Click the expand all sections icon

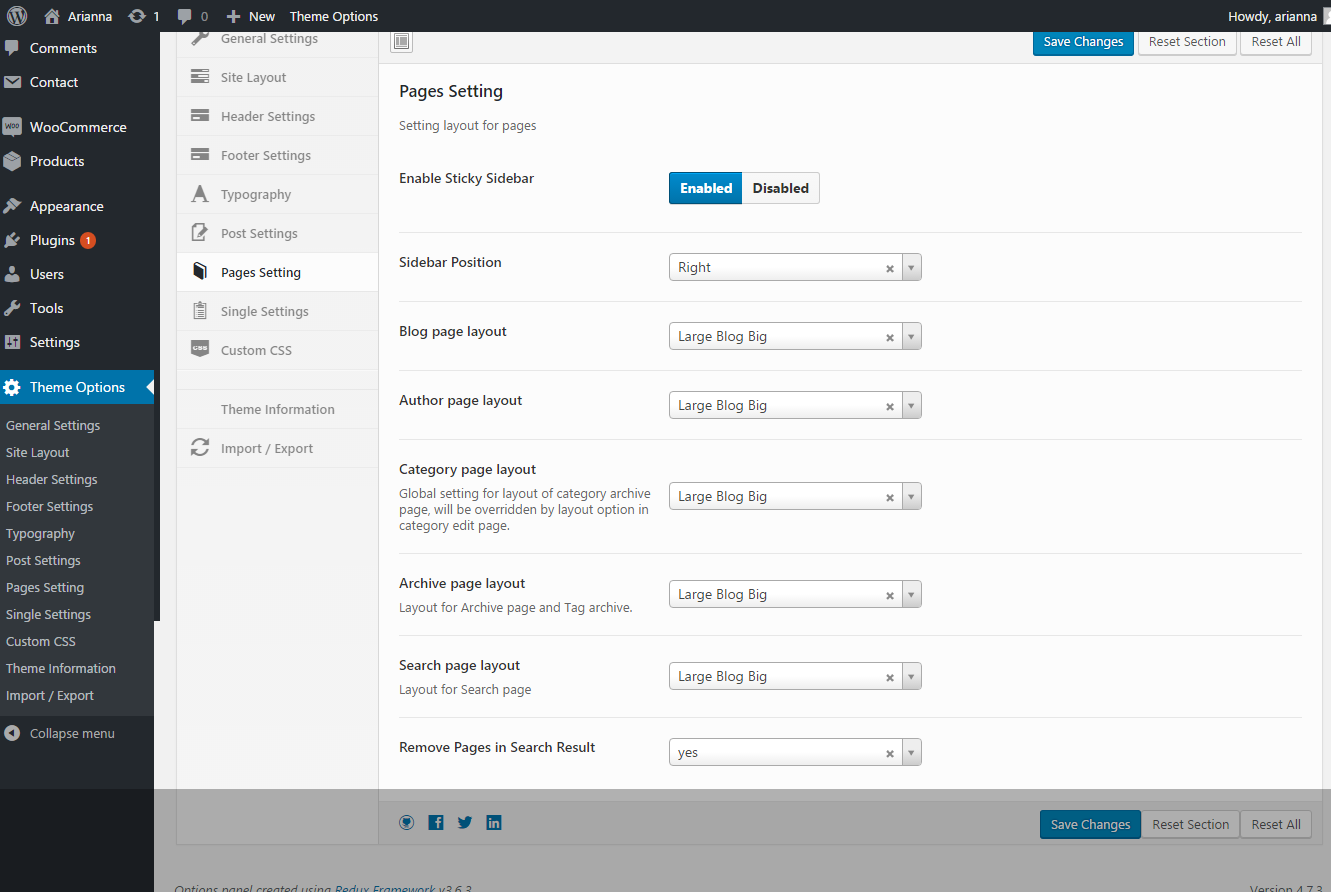click(401, 42)
